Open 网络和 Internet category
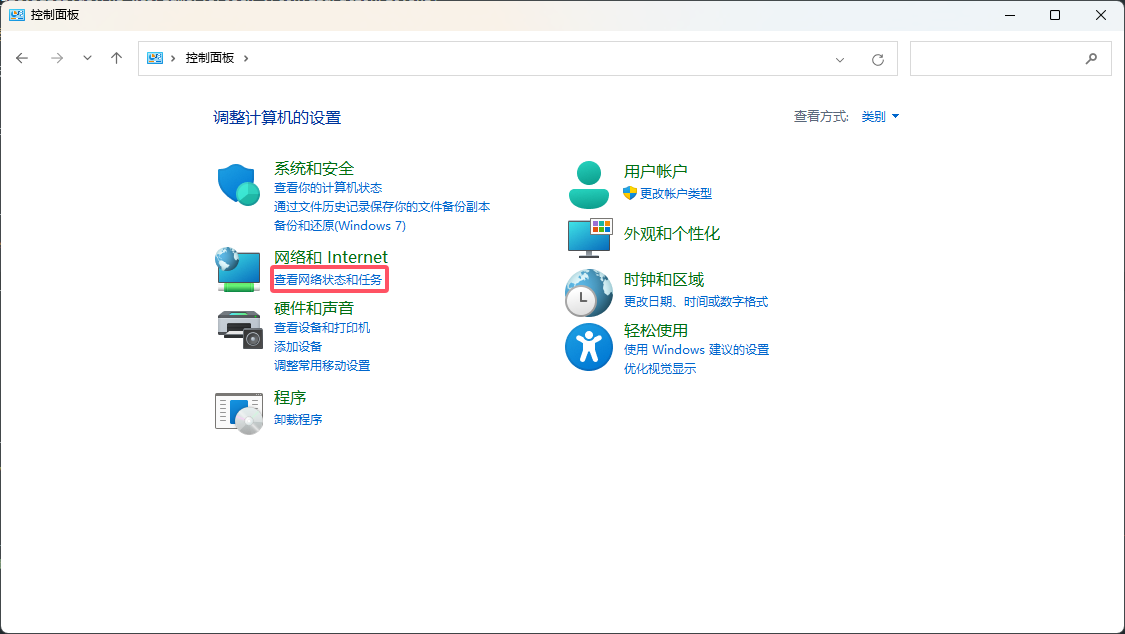This screenshot has width=1125, height=634. [331, 257]
